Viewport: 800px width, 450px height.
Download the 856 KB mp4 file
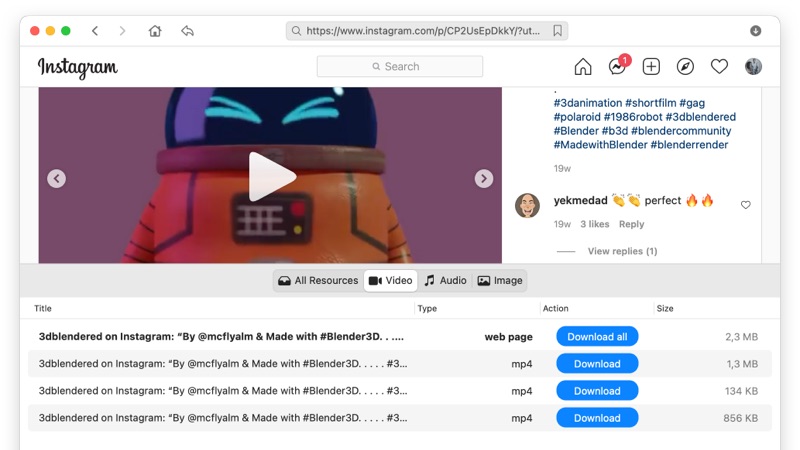pyautogui.click(x=597, y=418)
